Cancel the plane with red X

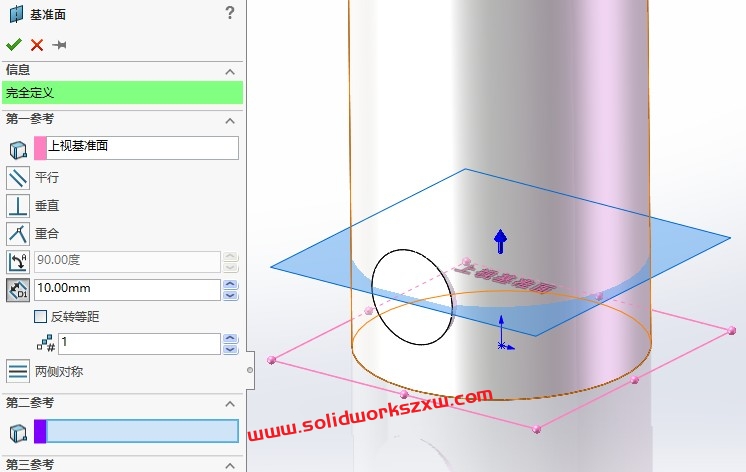click(x=37, y=45)
